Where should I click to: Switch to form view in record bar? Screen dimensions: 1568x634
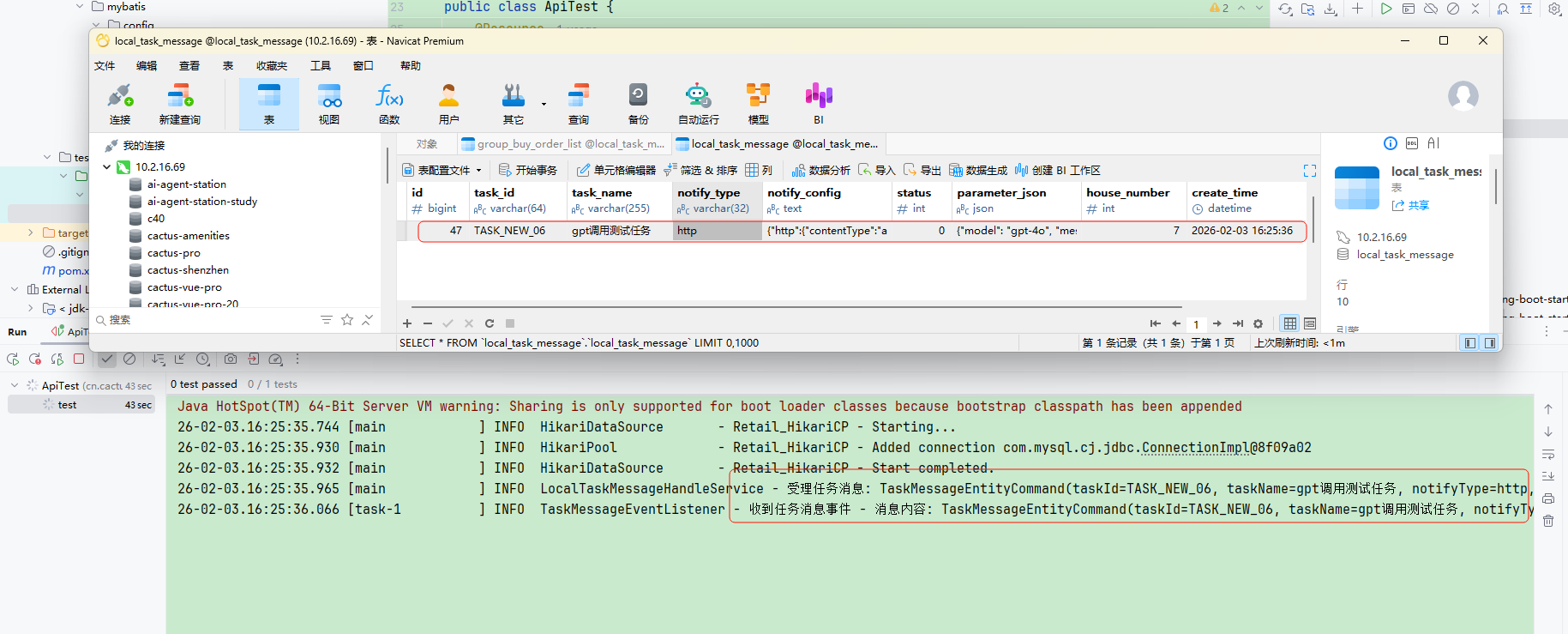pos(1310,323)
